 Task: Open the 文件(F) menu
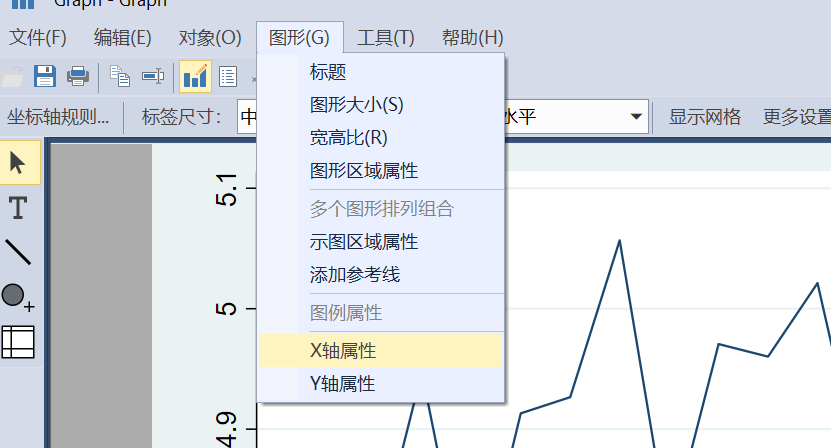[x=38, y=38]
